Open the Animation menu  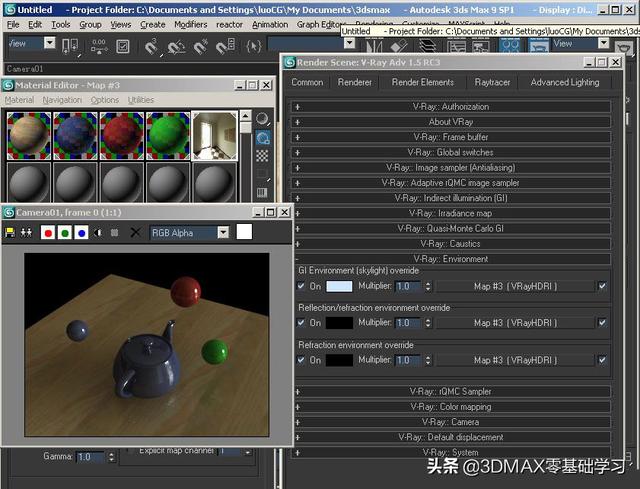[270, 25]
